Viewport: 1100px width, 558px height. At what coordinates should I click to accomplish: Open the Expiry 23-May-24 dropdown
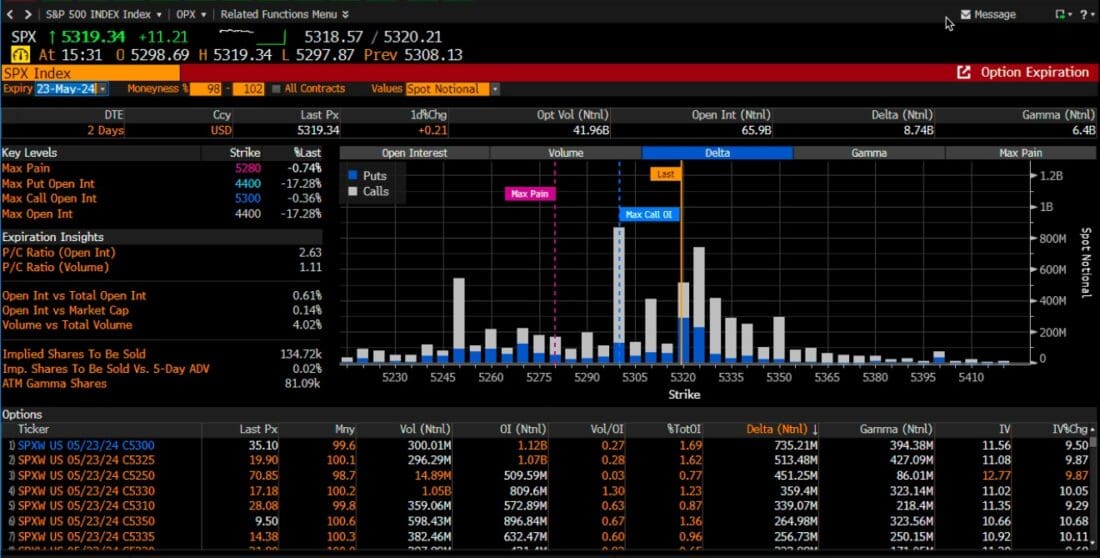(70, 89)
